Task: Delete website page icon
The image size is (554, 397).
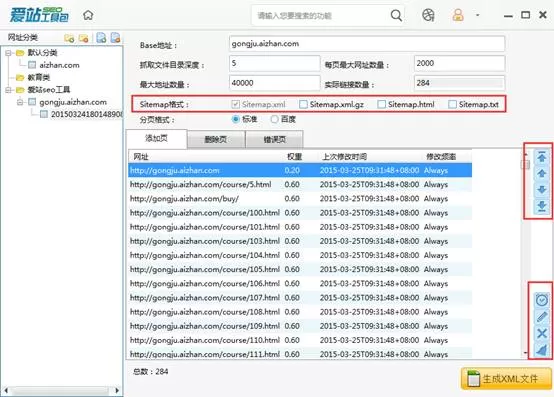Action: pyautogui.click(x=116, y=37)
